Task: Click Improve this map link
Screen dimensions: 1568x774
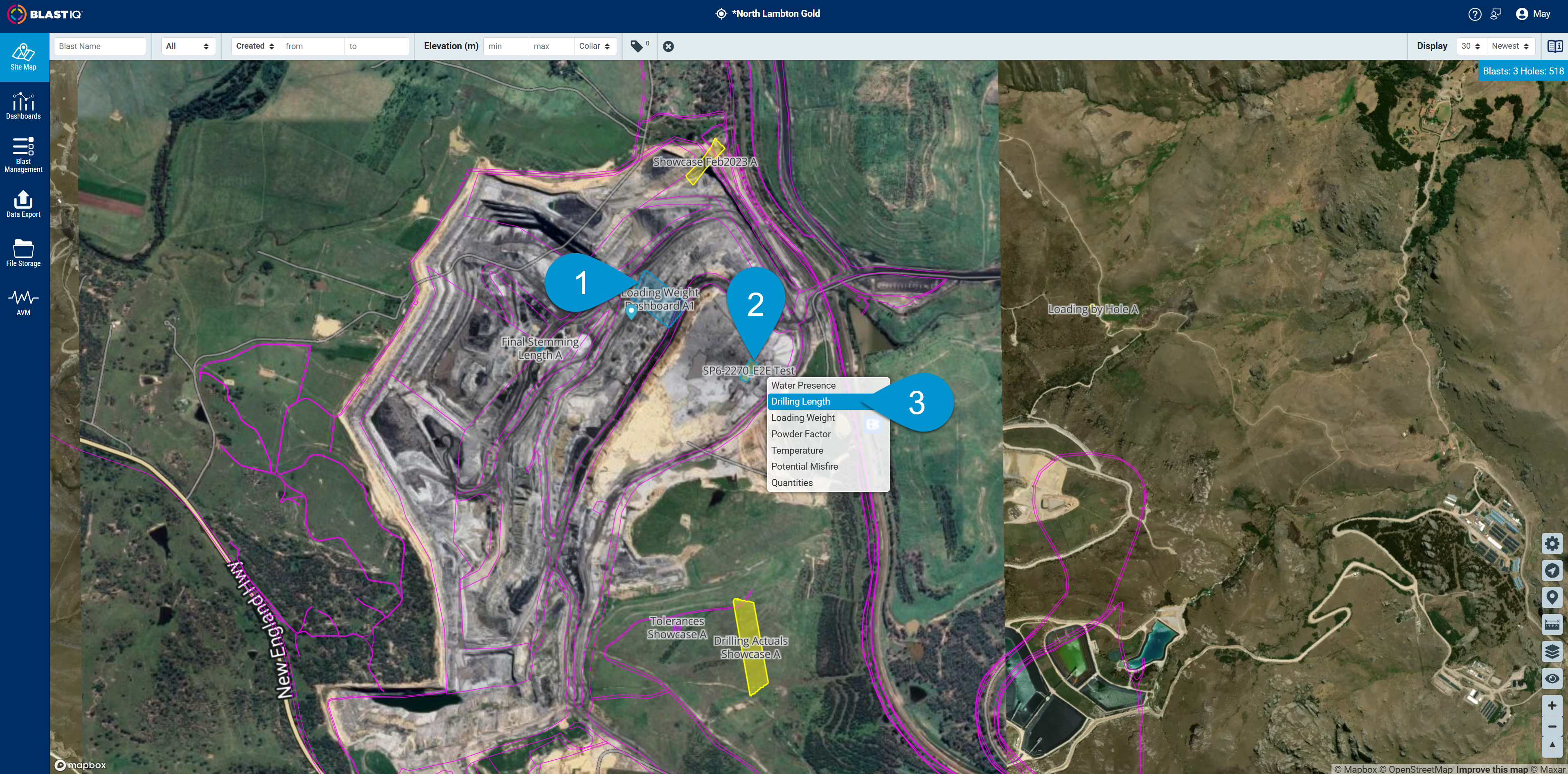Action: tap(1492, 769)
